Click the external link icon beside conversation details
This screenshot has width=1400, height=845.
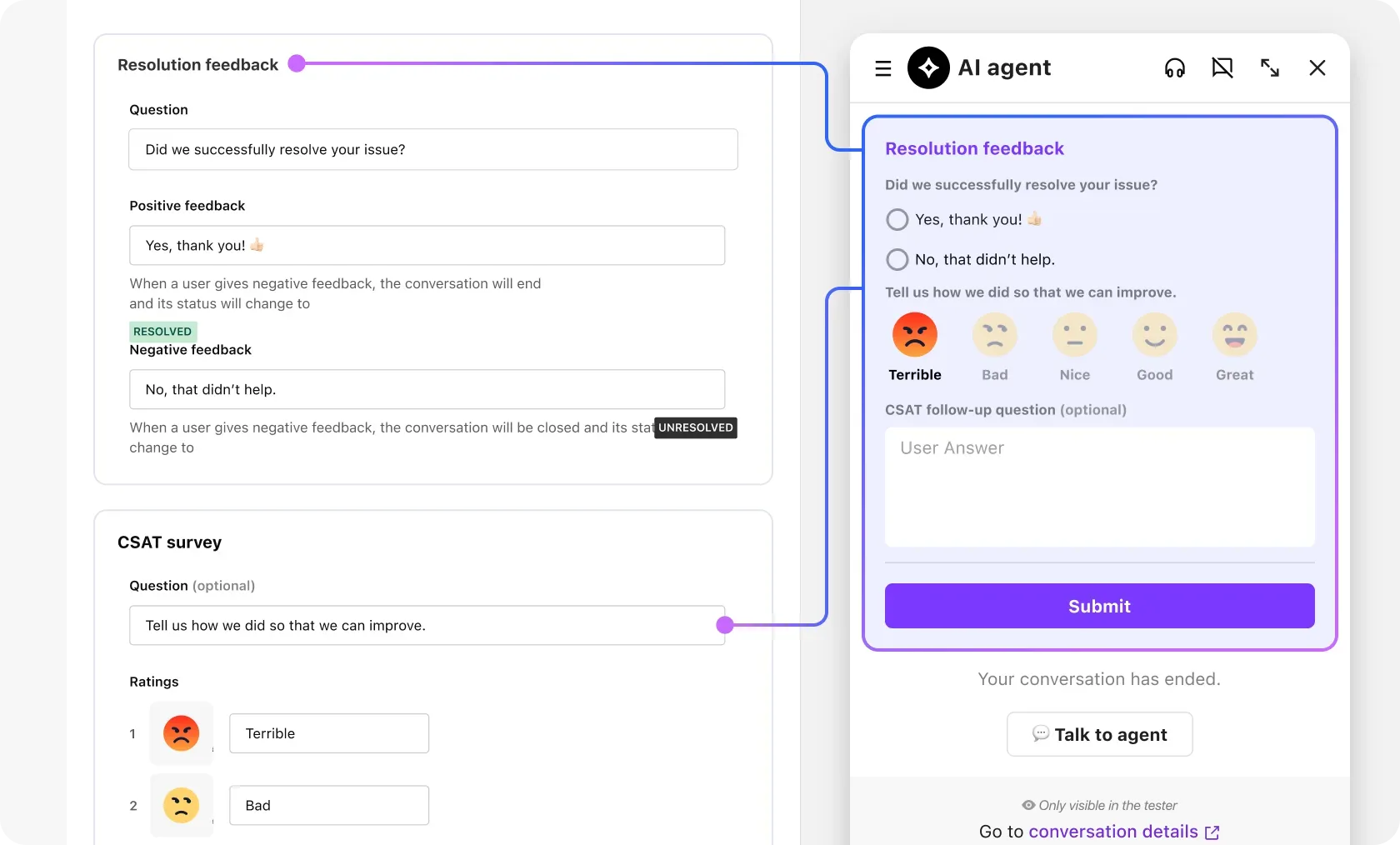pyautogui.click(x=1212, y=831)
